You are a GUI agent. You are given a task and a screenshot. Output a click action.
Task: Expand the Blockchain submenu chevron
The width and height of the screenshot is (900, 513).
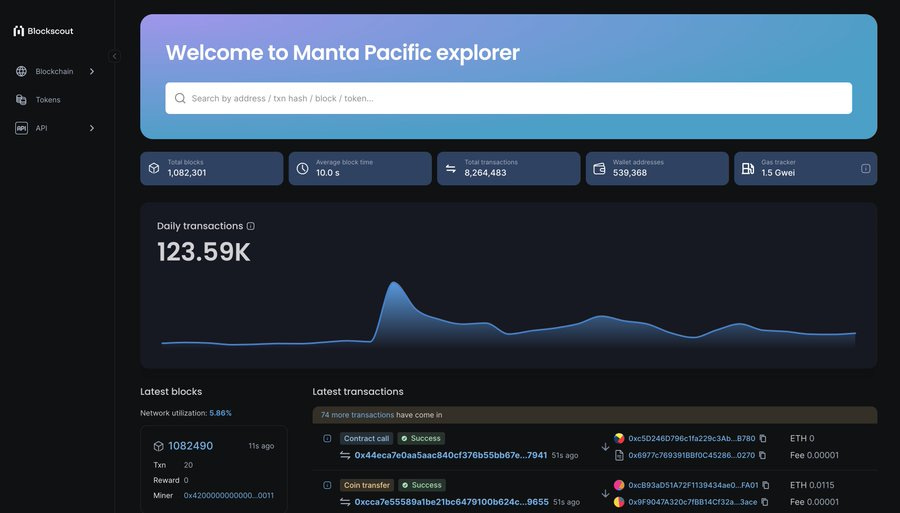(92, 71)
